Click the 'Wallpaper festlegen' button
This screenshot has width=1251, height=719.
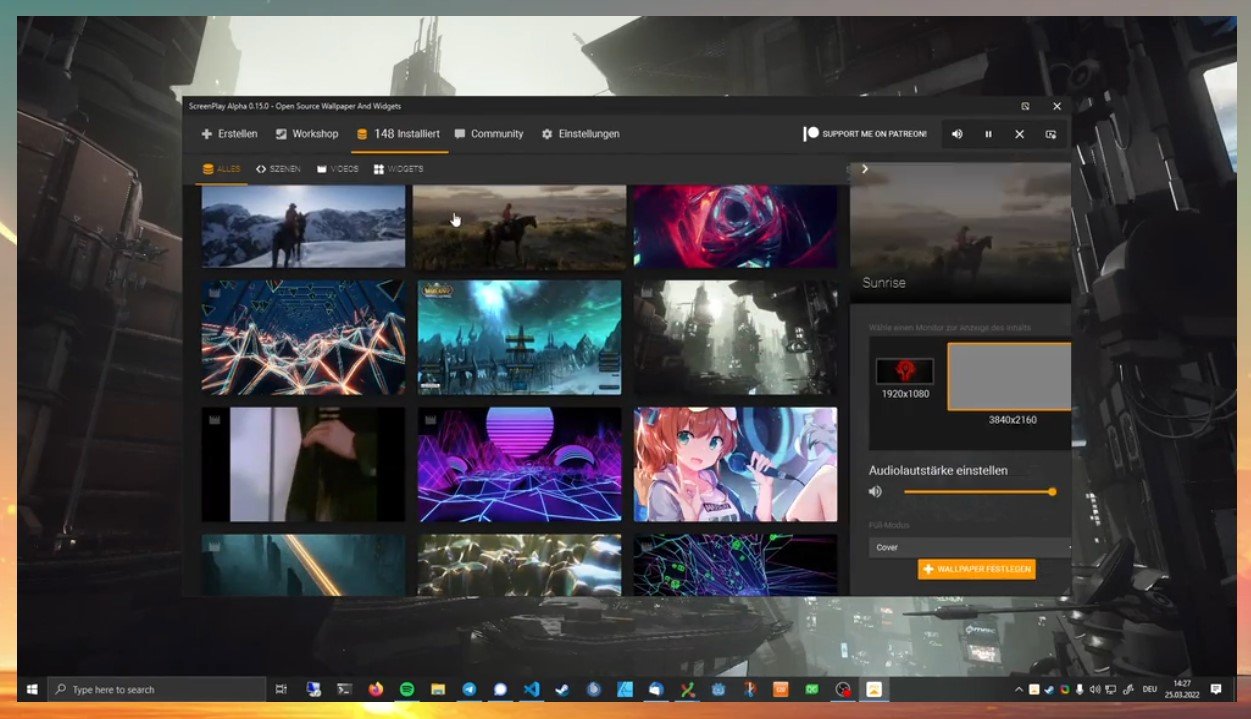pyautogui.click(x=976, y=569)
